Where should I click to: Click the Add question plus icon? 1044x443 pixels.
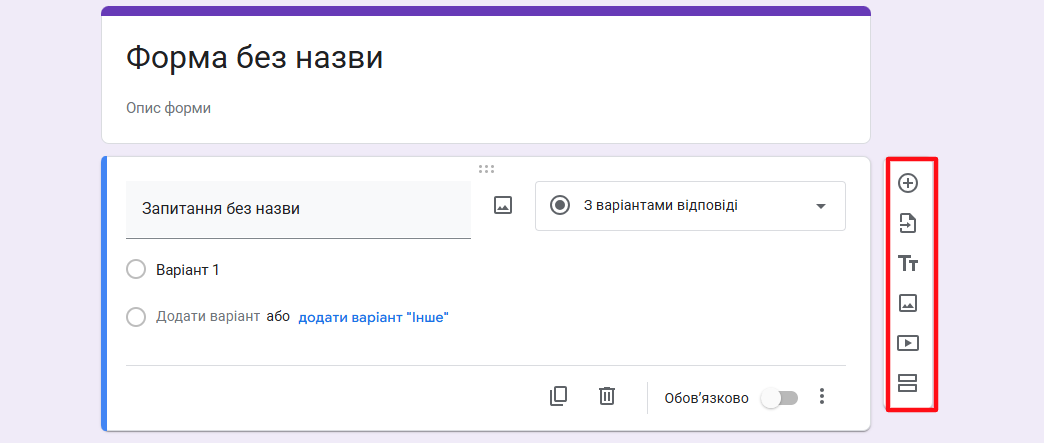[x=907, y=183]
